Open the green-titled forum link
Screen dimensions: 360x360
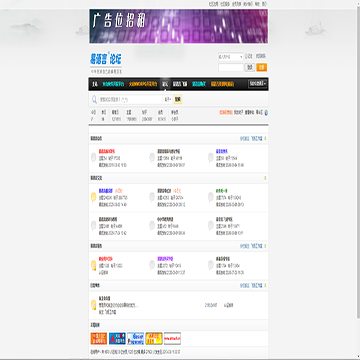pos(222,191)
